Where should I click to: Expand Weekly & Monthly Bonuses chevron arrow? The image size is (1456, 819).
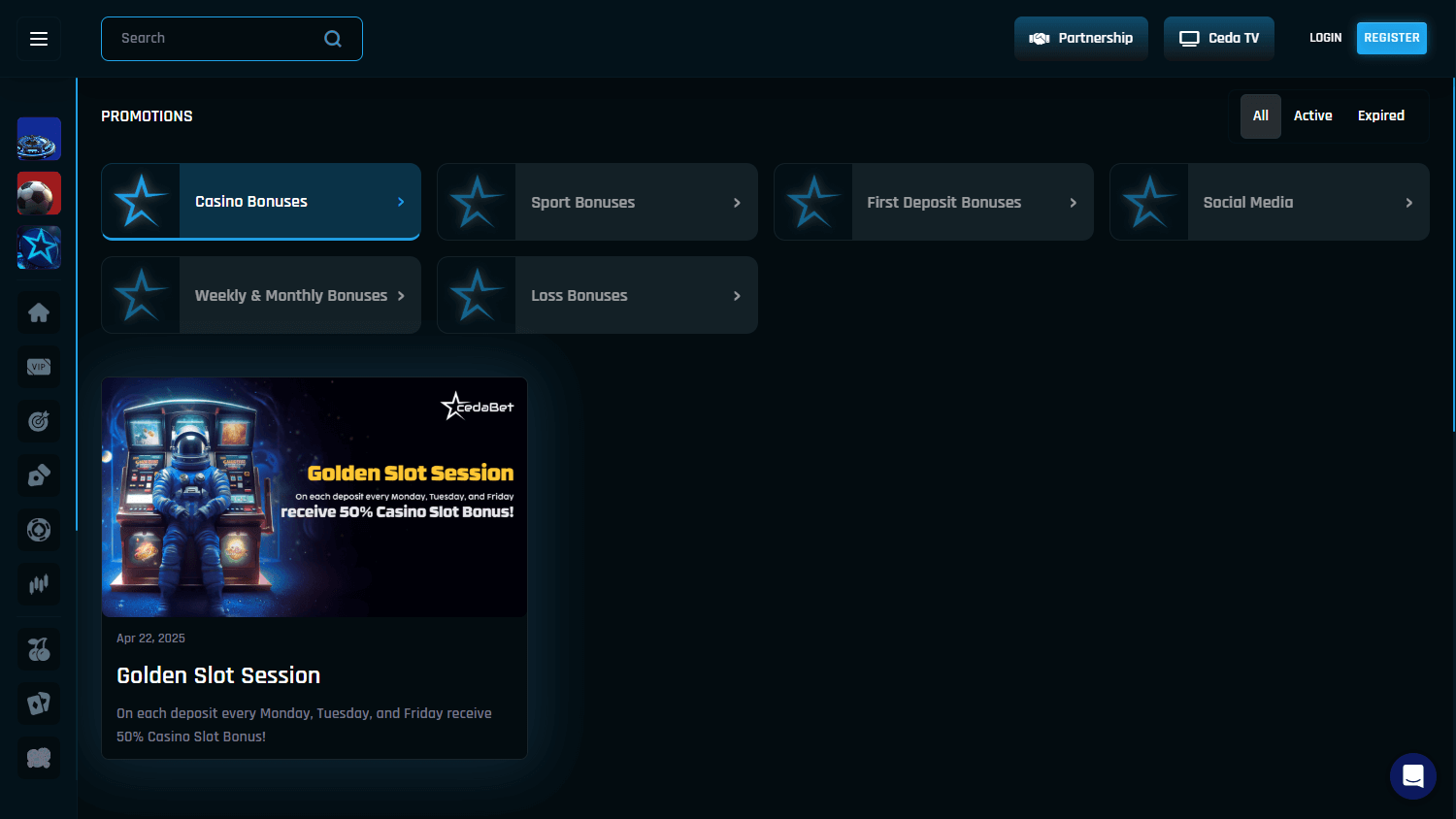point(401,296)
